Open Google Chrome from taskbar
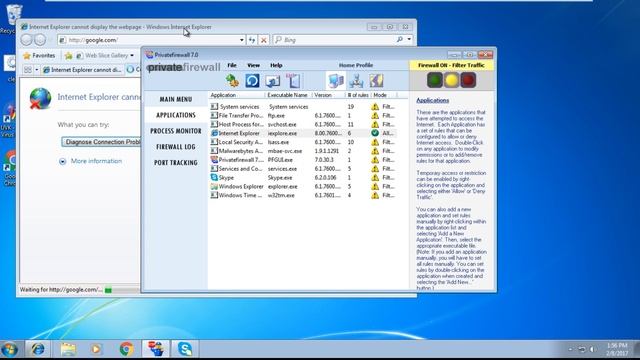Screen dimensions: 640x360 (127, 349)
